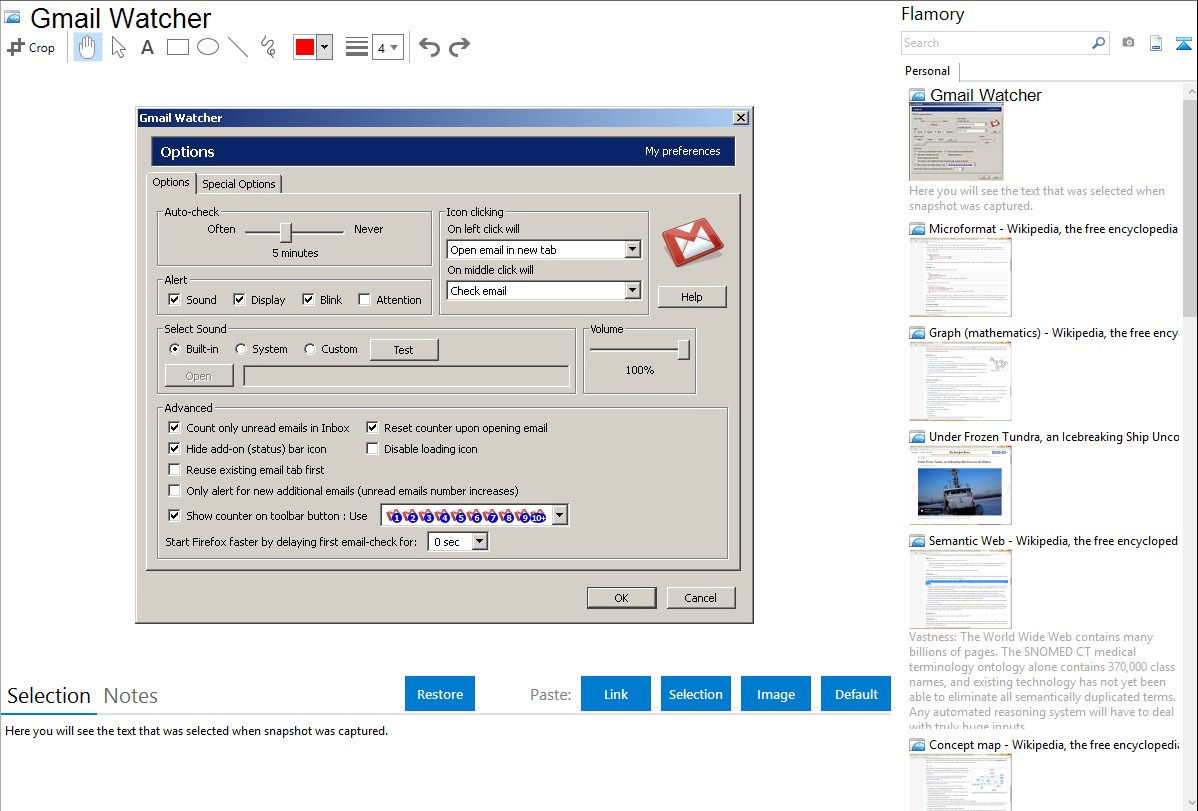Screen dimensions: 1198x811
Task: Pick the freehand drawing tool
Action: (268, 47)
